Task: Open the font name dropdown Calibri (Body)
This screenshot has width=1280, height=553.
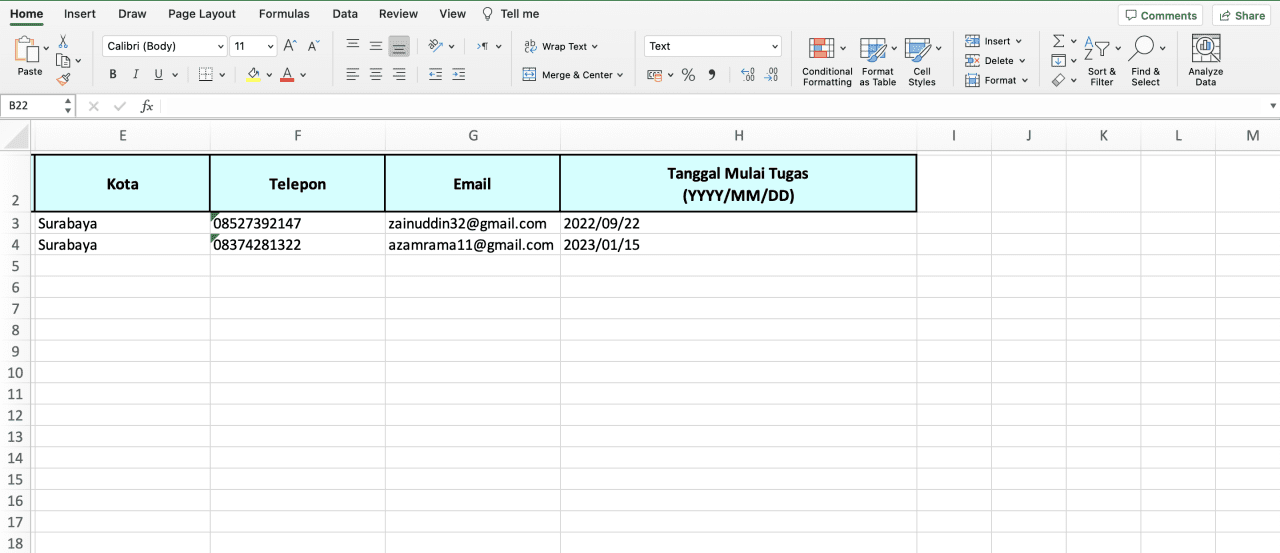Action: [165, 46]
